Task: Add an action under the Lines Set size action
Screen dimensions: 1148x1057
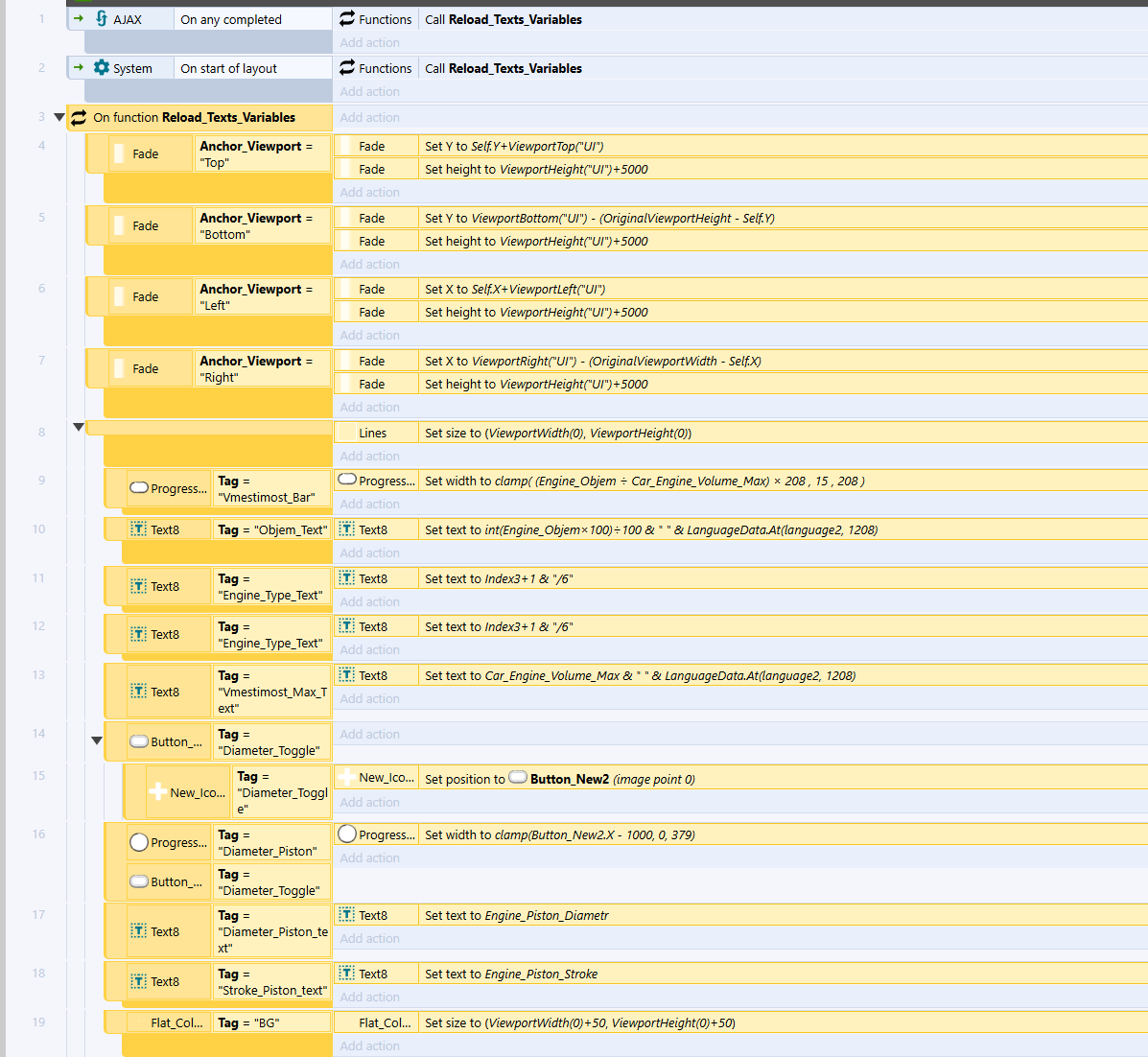Action: (370, 456)
